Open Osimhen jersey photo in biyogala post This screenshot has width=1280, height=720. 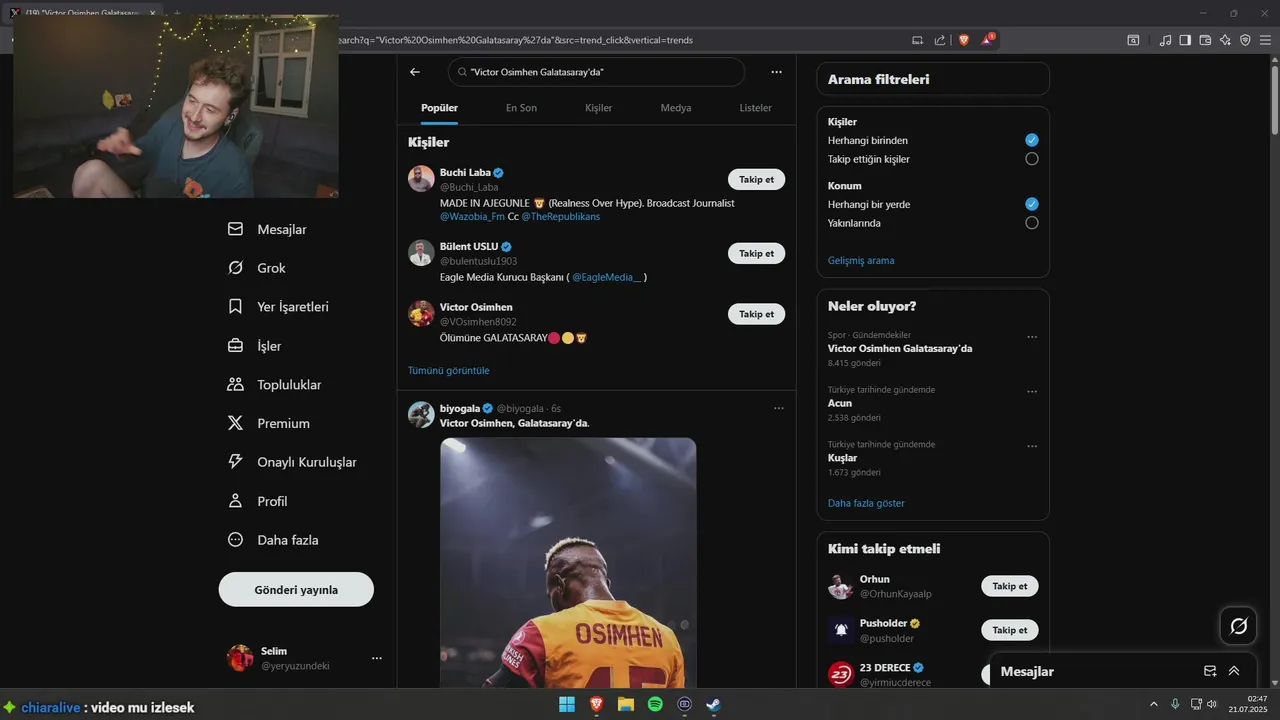coord(568,561)
